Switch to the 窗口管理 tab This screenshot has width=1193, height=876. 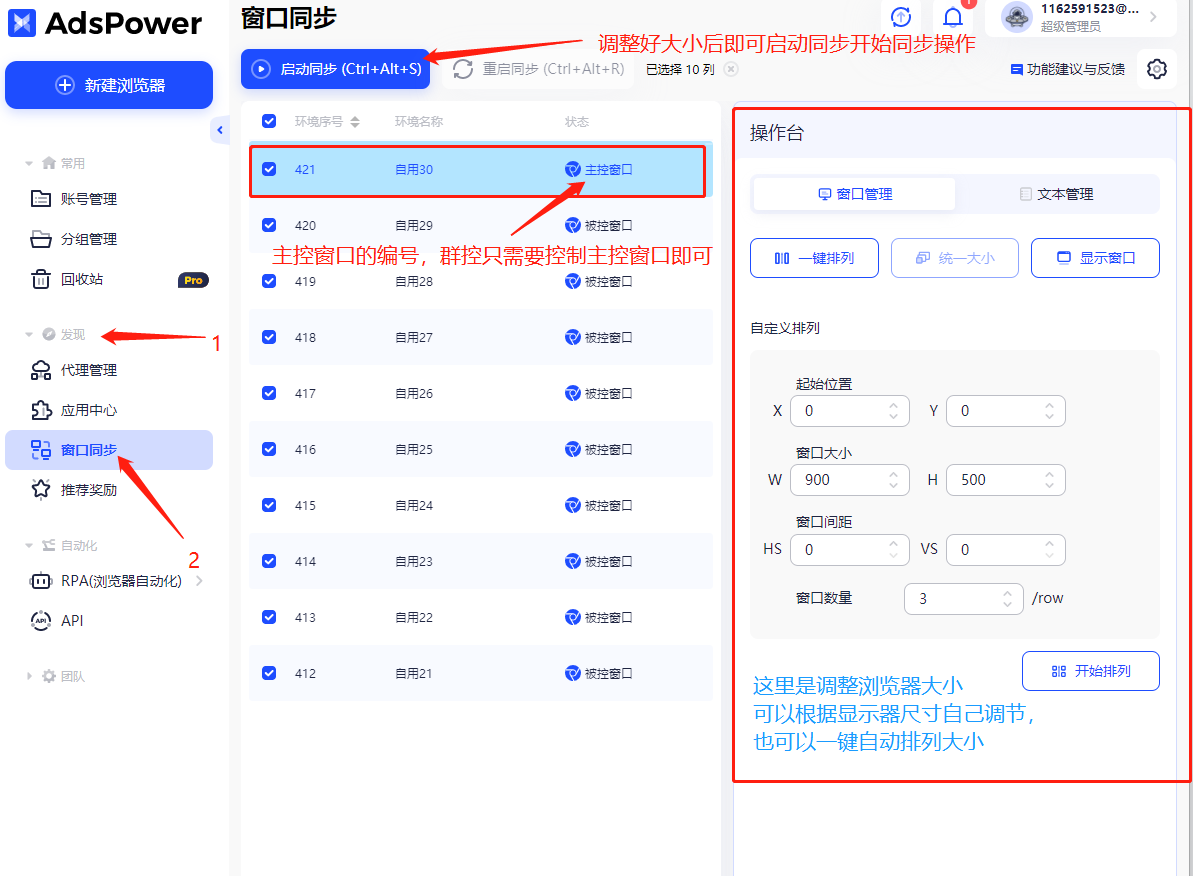854,194
